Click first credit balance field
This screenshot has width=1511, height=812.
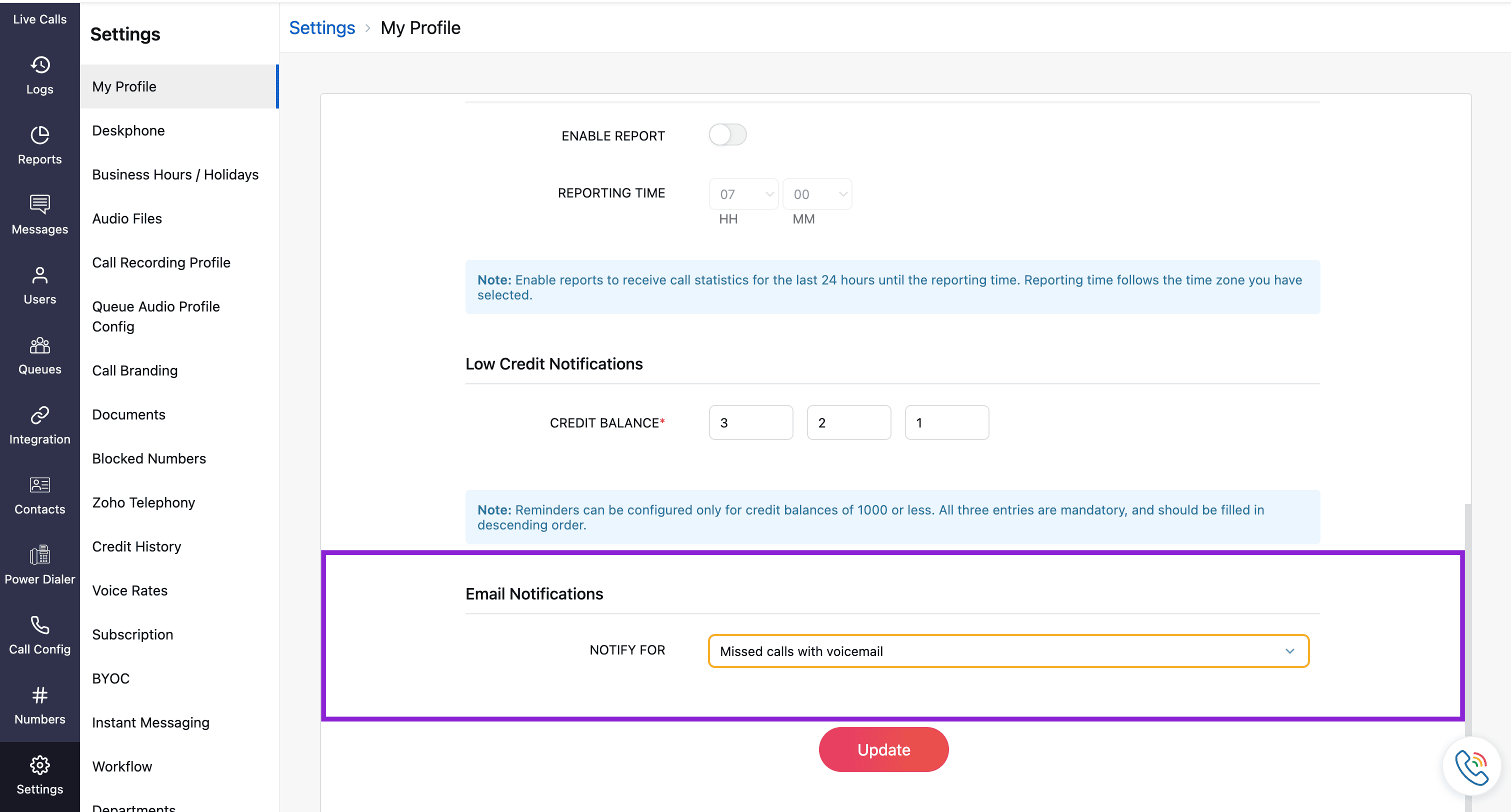pyautogui.click(x=750, y=422)
